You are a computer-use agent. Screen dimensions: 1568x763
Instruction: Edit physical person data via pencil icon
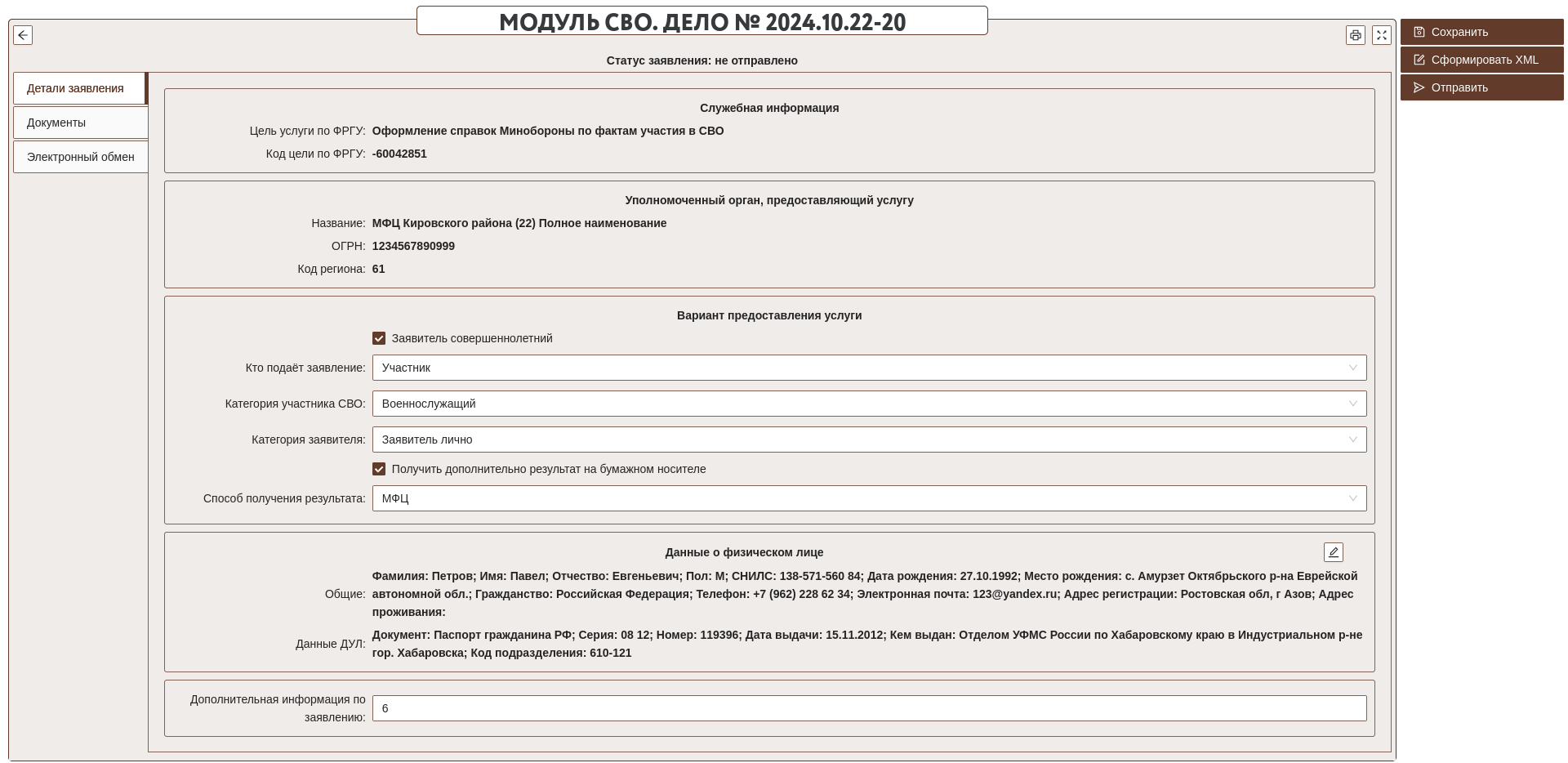(x=1334, y=552)
